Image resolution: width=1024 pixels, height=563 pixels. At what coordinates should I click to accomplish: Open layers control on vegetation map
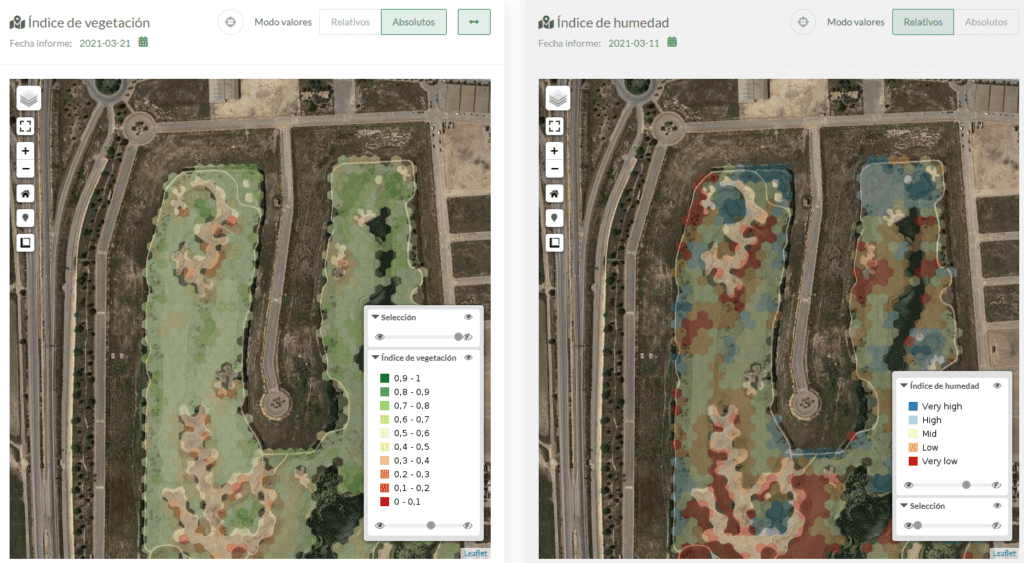[28, 99]
